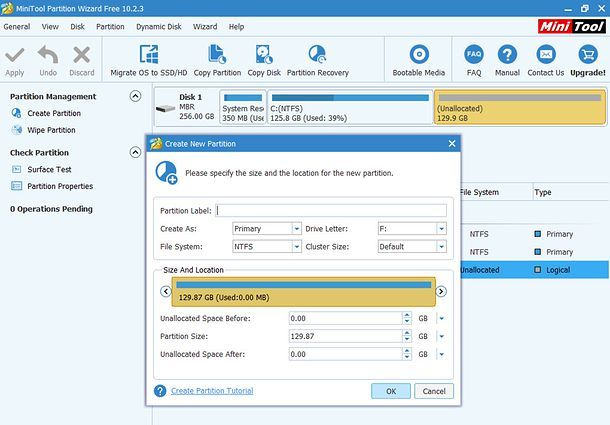This screenshot has width=610, height=425.
Task: Open the Create As dropdown
Action: tap(296, 228)
